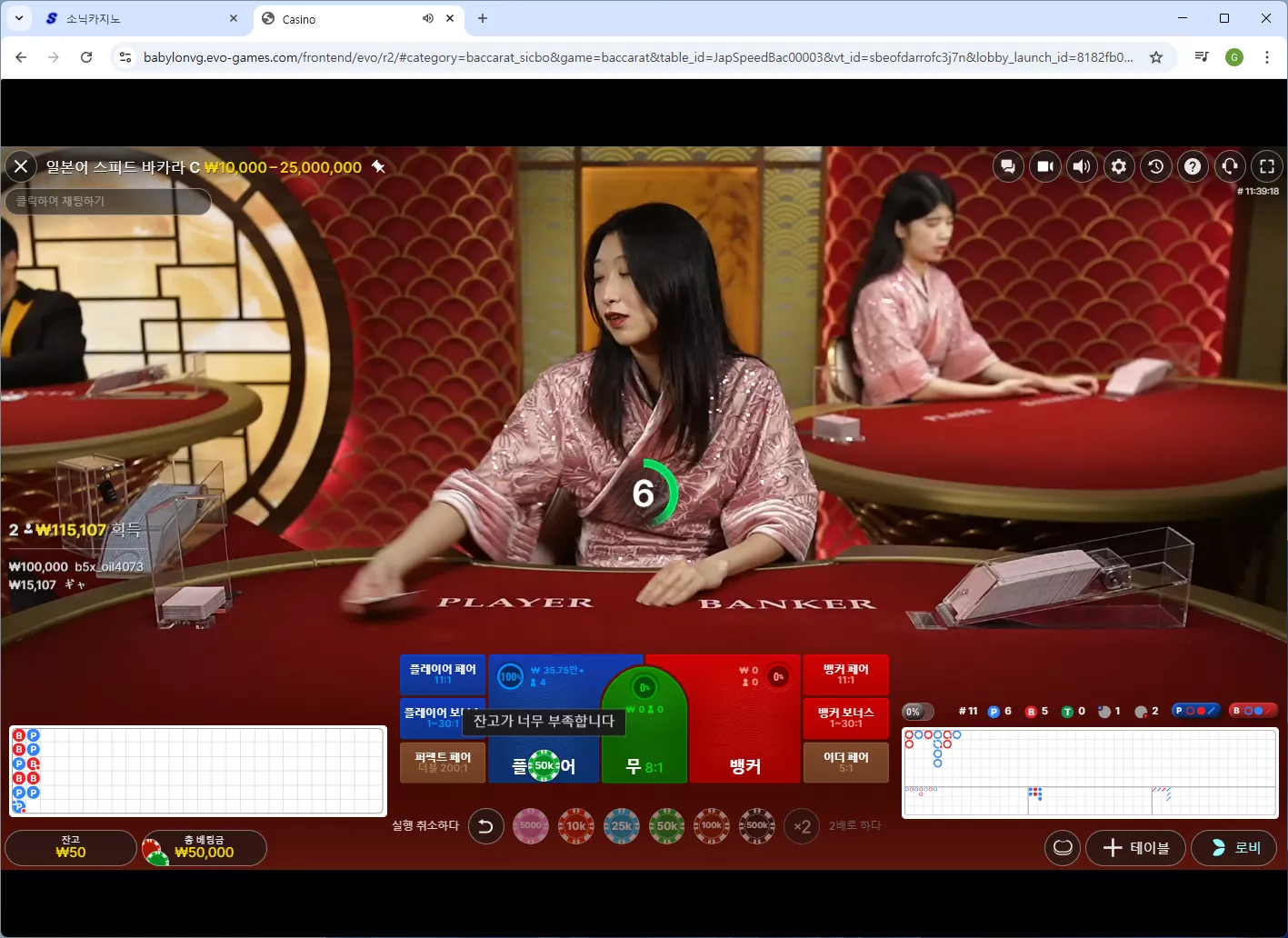Screen dimensions: 1288x938
Task: Click the address bar URL
Action: click(x=638, y=57)
